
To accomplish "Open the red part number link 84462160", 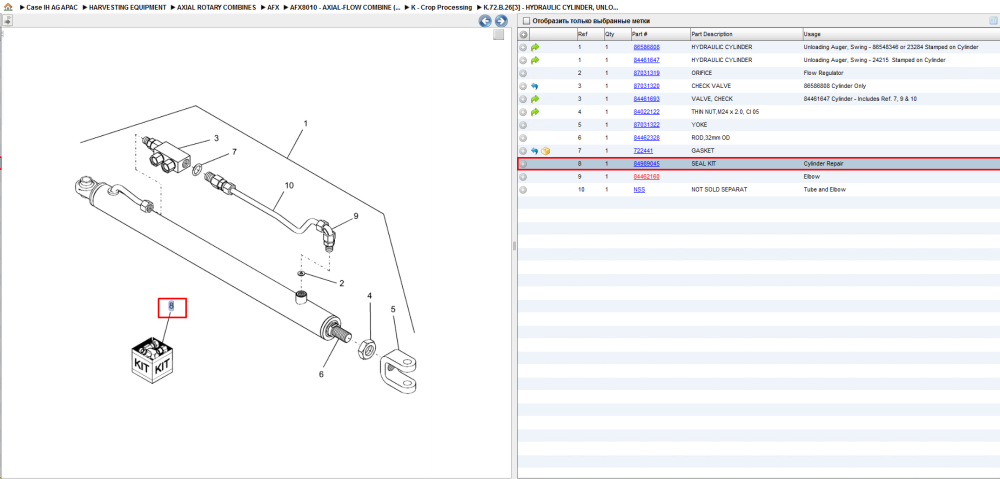I will coord(646,177).
